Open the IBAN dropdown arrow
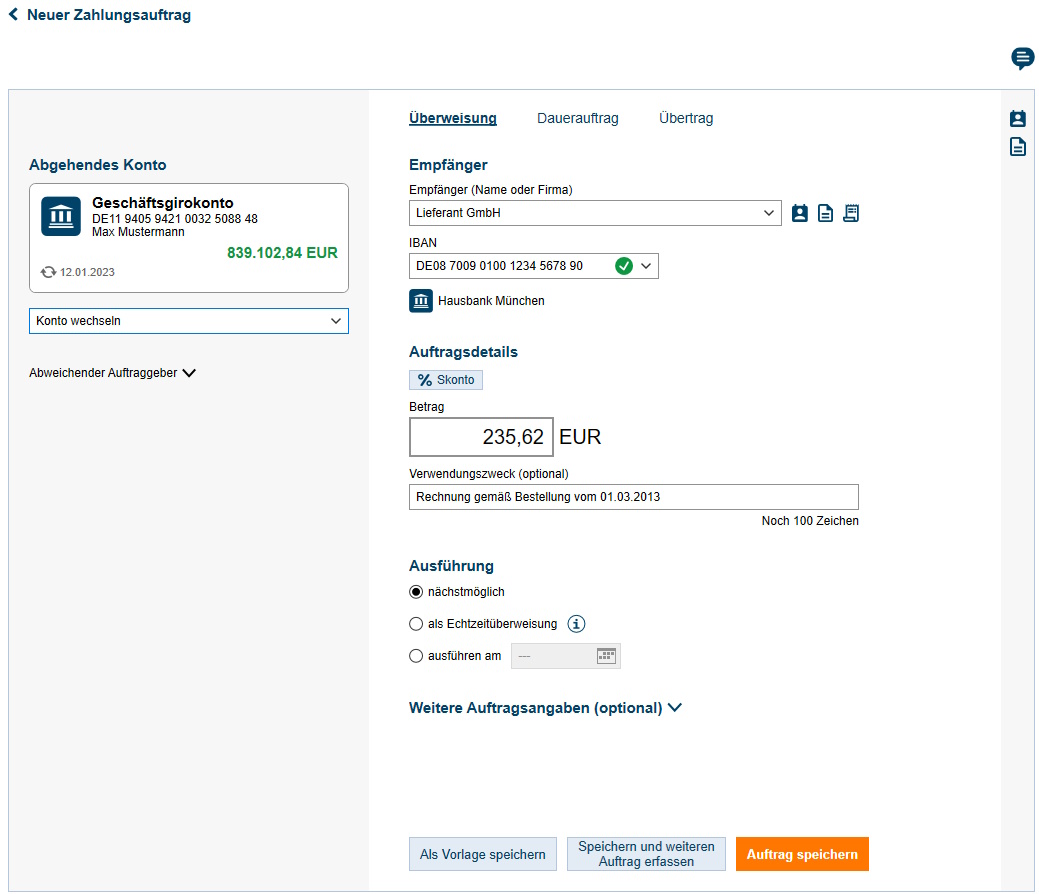 (646, 266)
